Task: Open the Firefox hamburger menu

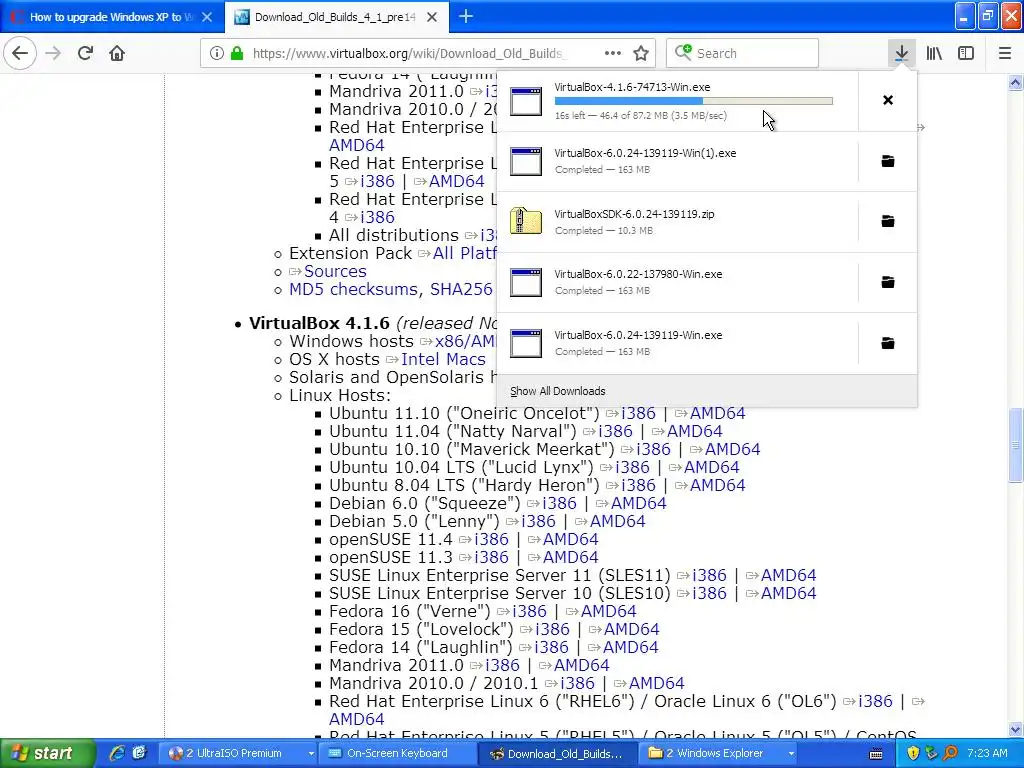Action: click(x=1005, y=54)
